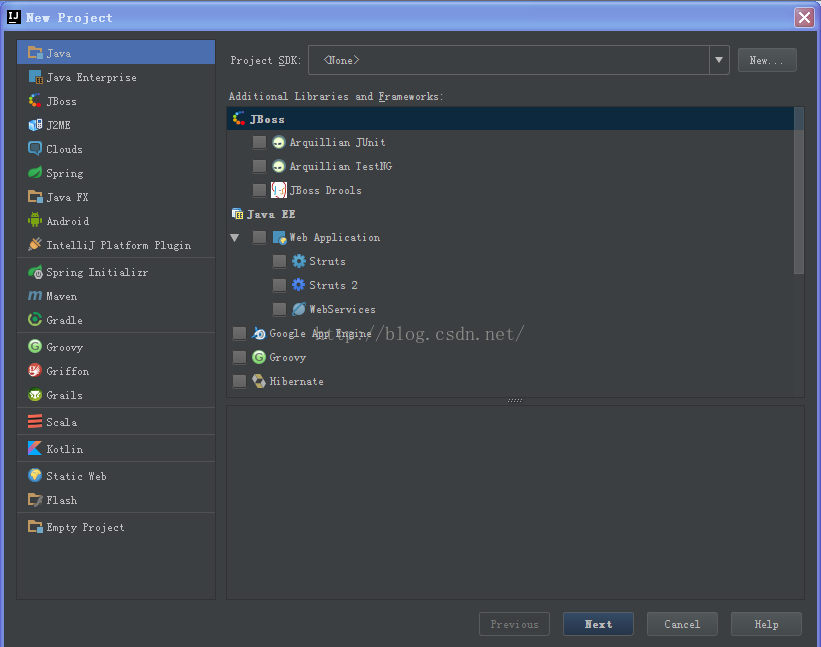Image resolution: width=821 pixels, height=647 pixels.
Task: Select the J2ME project icon
Action: [35, 125]
